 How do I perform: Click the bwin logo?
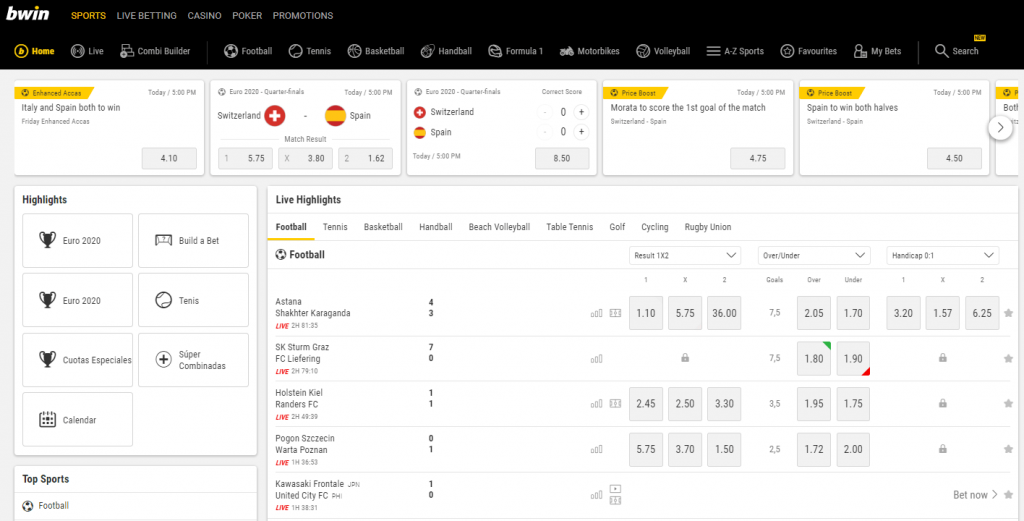pos(27,14)
